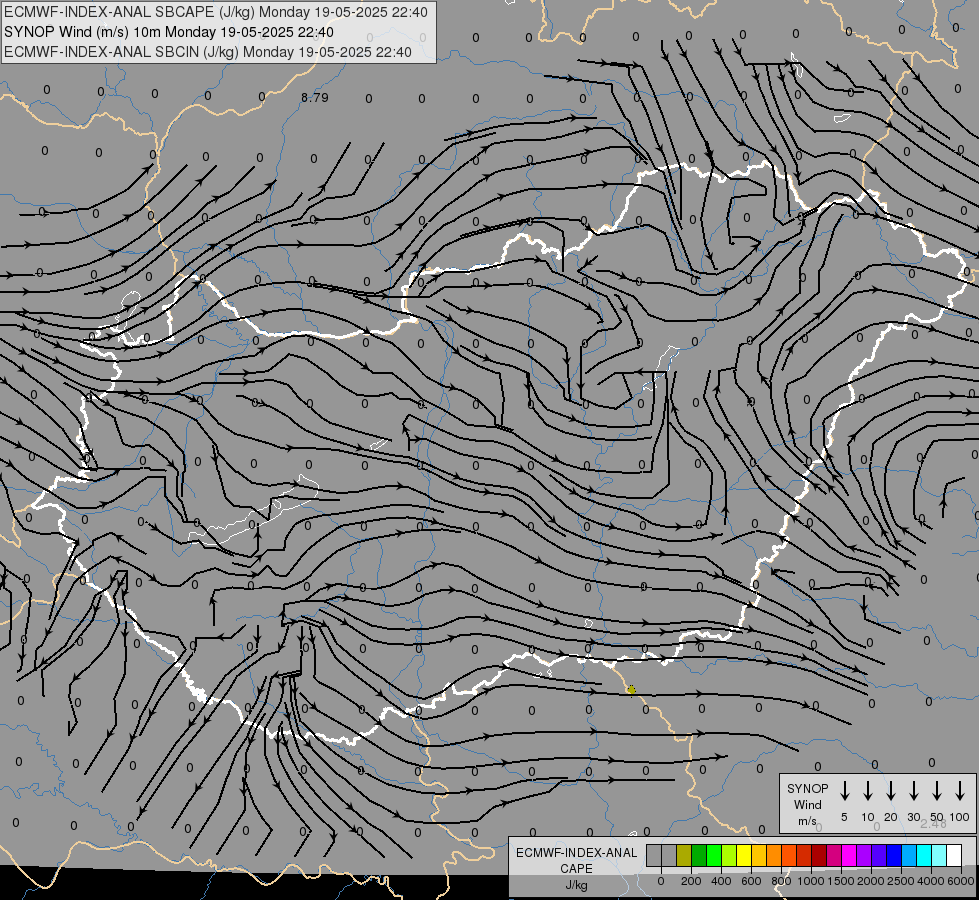This screenshot has width=979, height=900.
Task: Pick the dark green CAPE legend swatch
Action: [699, 855]
